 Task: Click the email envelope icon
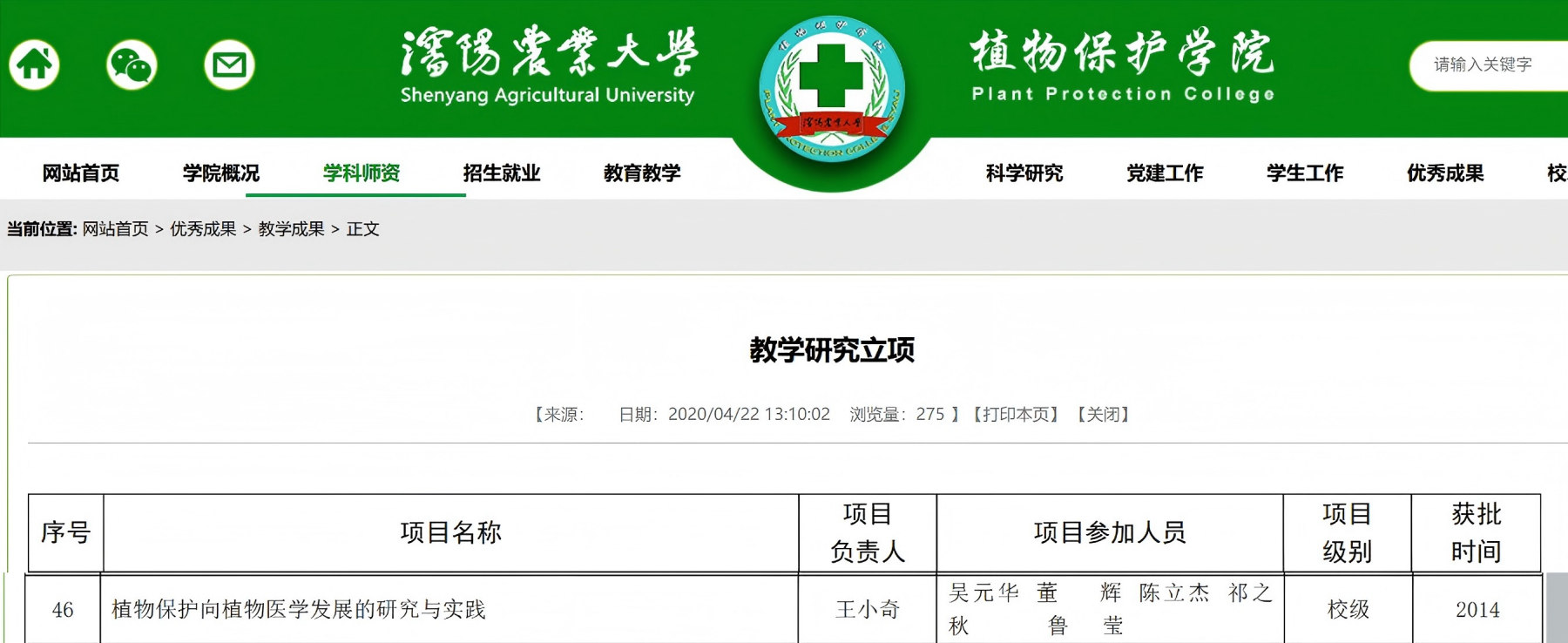pyautogui.click(x=229, y=64)
